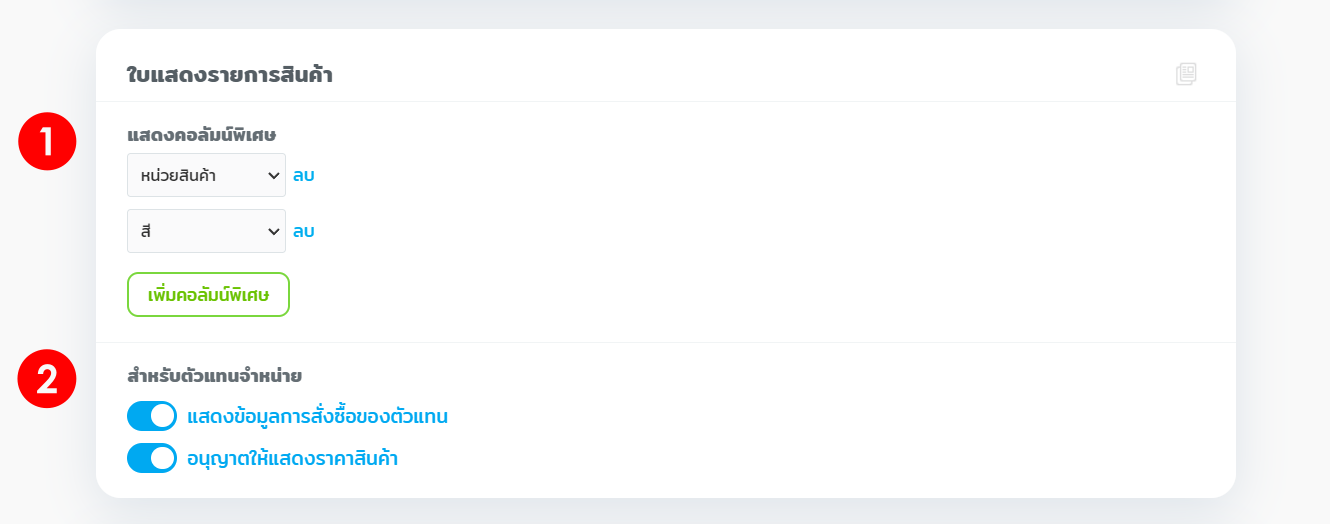Click the chevron arrow of the สี select
1330x524 pixels.
point(274,232)
